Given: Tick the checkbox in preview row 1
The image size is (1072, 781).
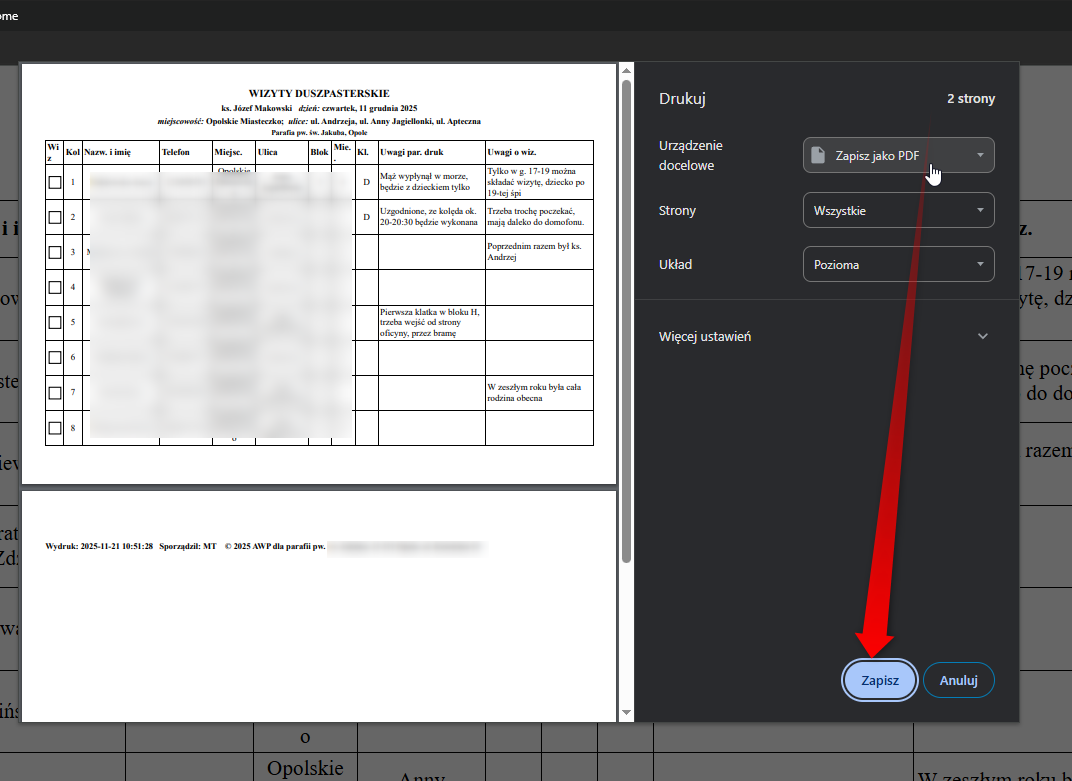Looking at the screenshot, I should [55, 182].
